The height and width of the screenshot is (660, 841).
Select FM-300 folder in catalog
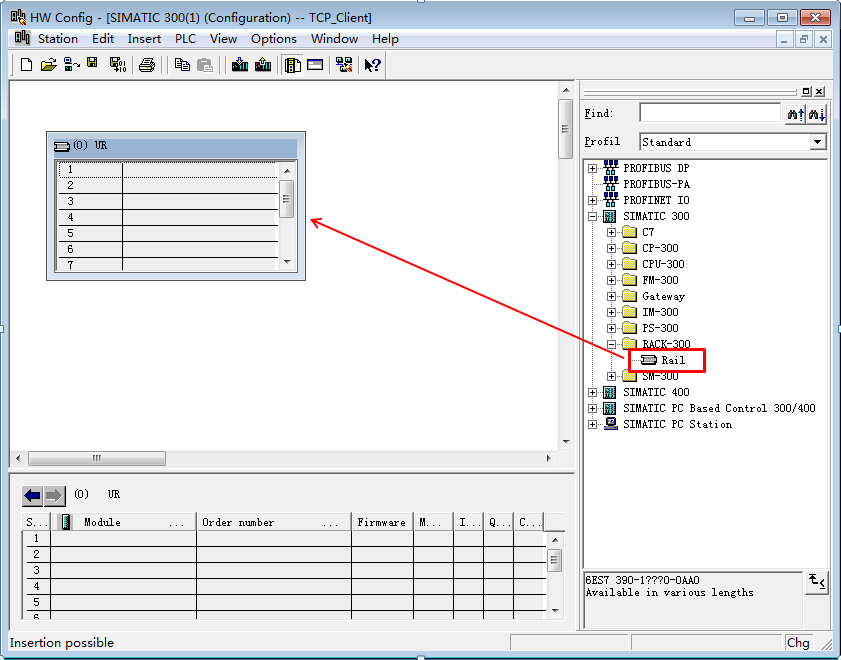[660, 280]
